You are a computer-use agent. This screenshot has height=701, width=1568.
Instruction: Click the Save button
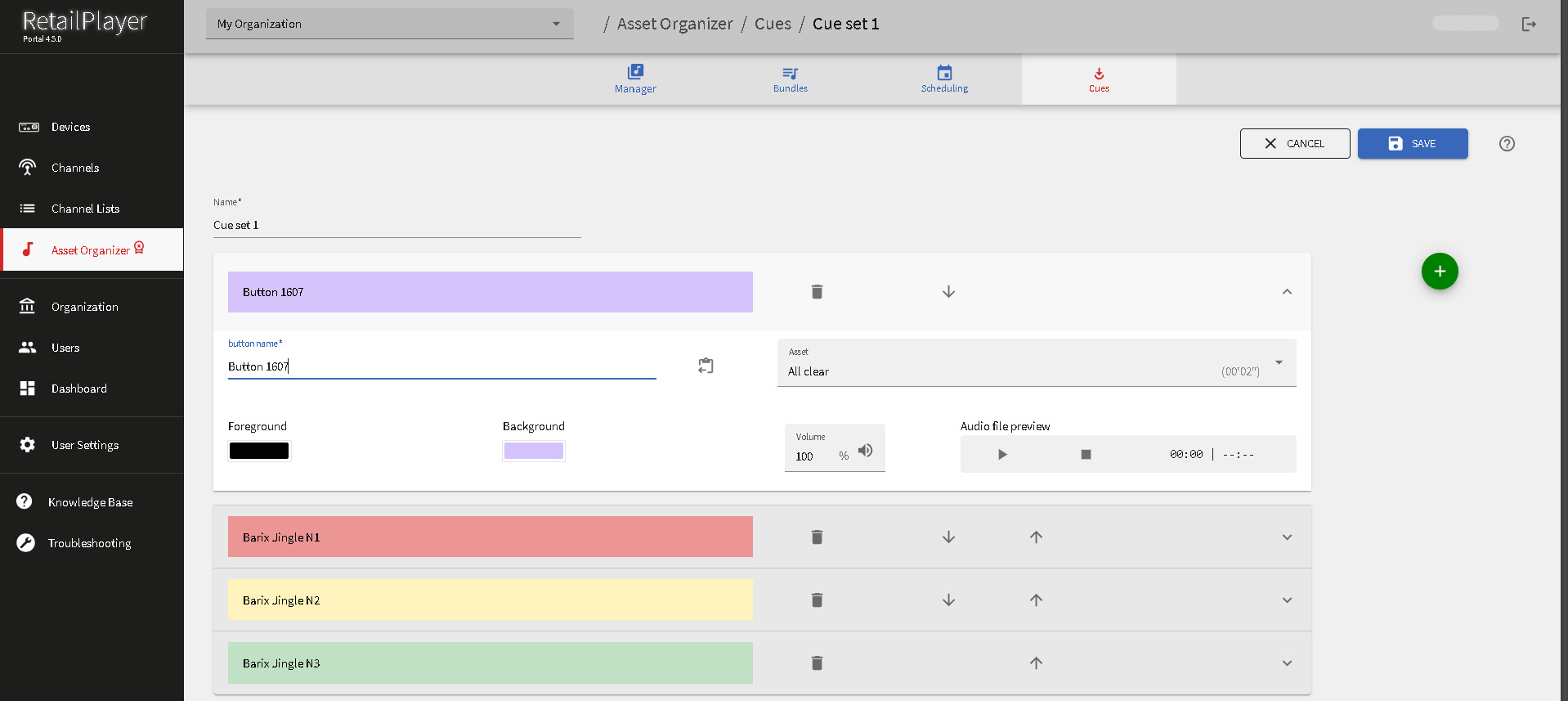pos(1412,144)
